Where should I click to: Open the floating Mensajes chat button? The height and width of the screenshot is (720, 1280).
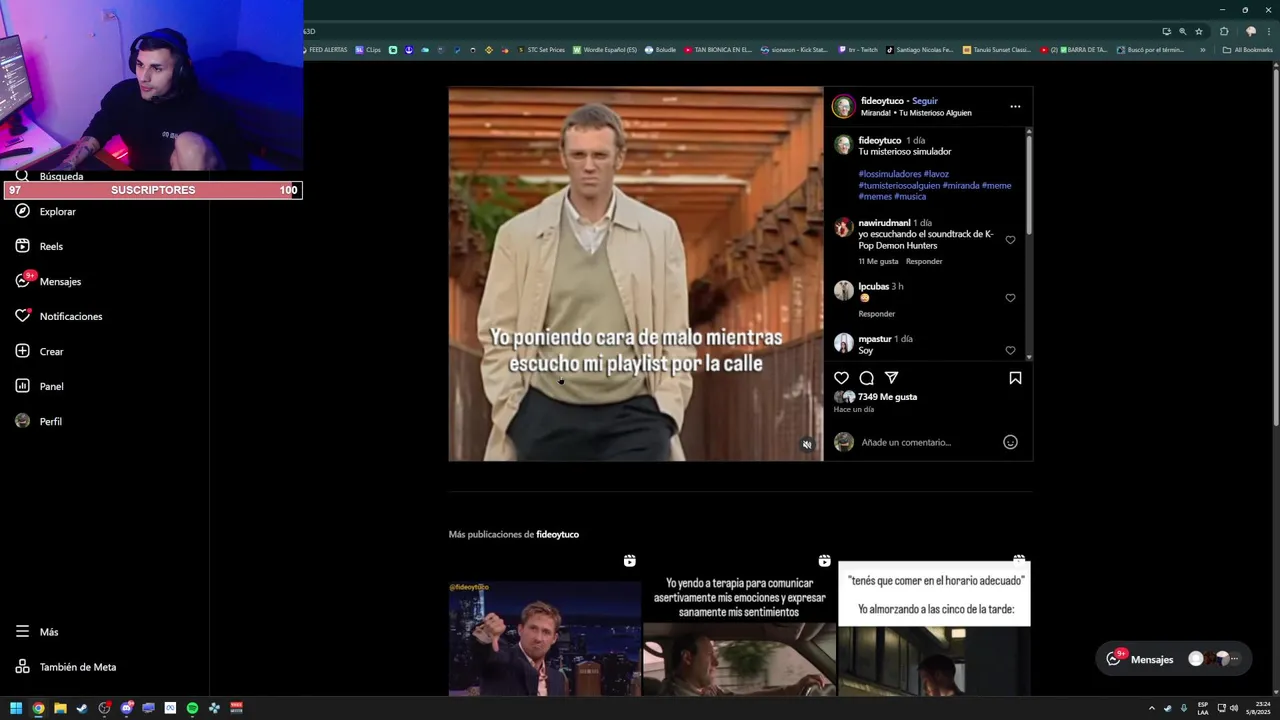(1173, 659)
